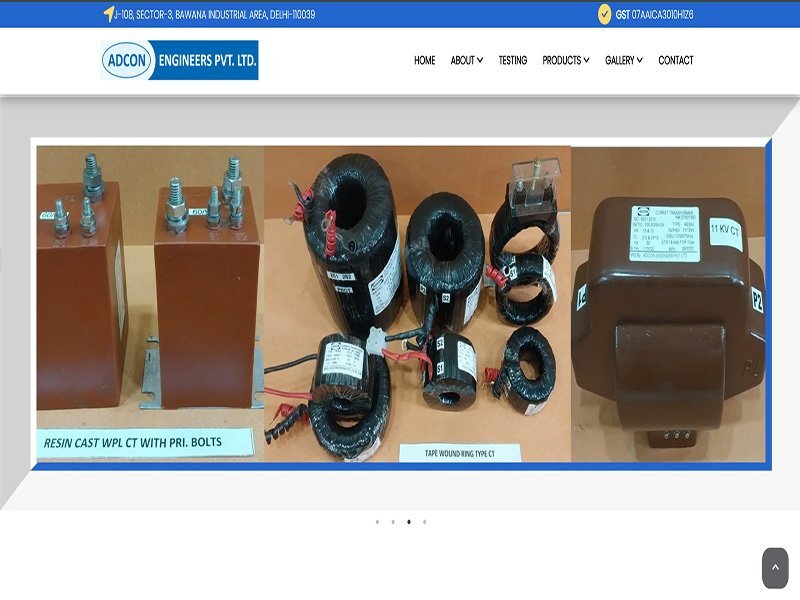Expand the Gallery dropdown menu

click(x=623, y=60)
